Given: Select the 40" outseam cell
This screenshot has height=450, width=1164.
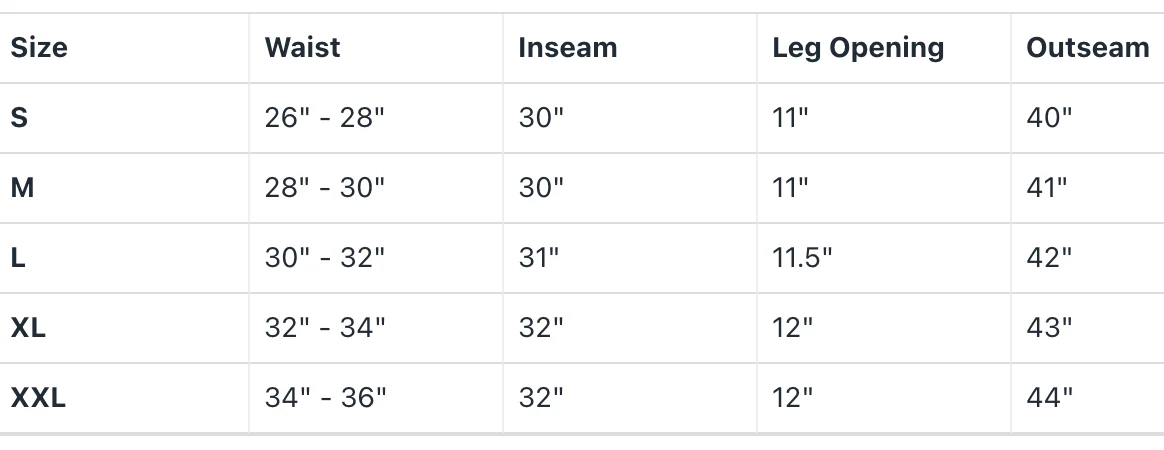Looking at the screenshot, I should [1049, 118].
